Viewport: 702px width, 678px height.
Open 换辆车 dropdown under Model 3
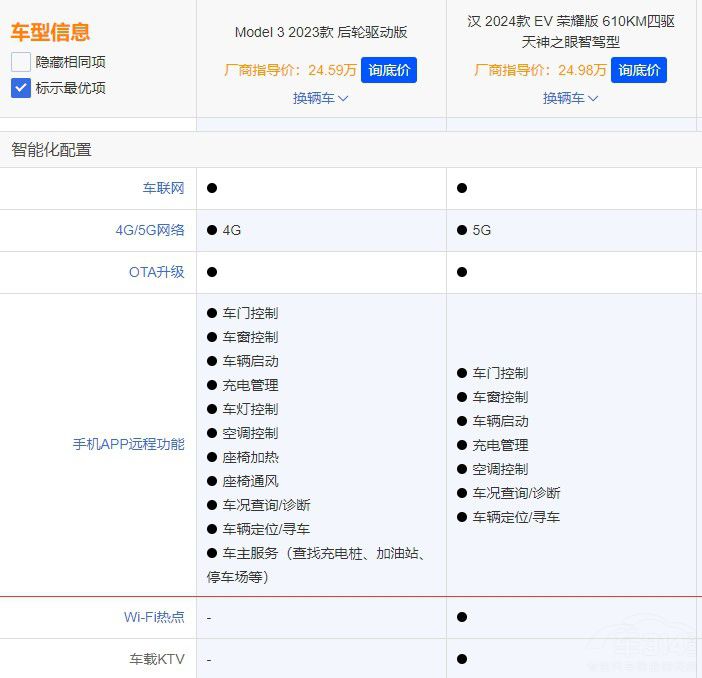[320, 98]
